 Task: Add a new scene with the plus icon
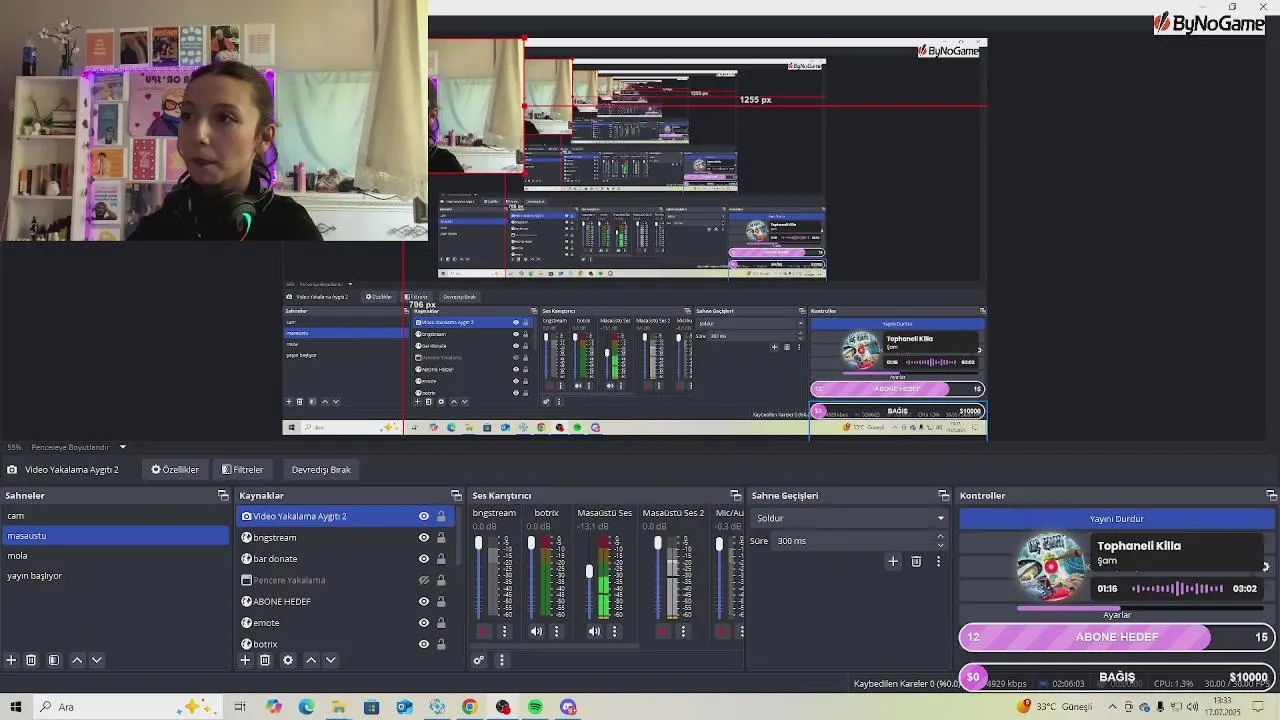11,660
